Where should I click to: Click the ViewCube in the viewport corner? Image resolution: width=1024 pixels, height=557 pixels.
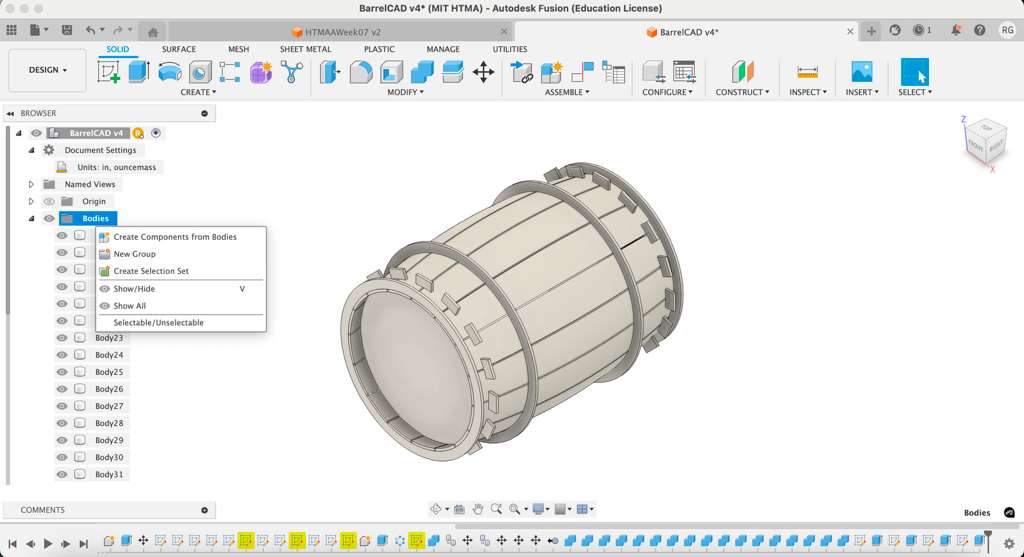point(985,140)
